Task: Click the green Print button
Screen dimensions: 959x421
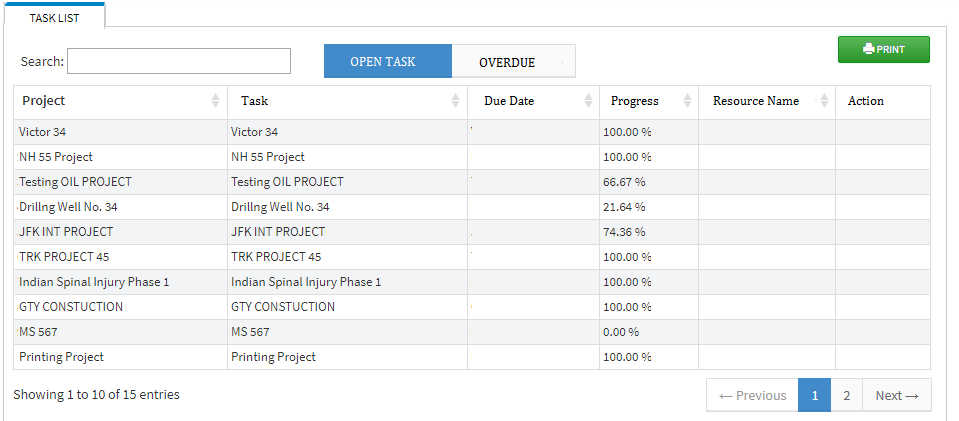Action: (883, 50)
